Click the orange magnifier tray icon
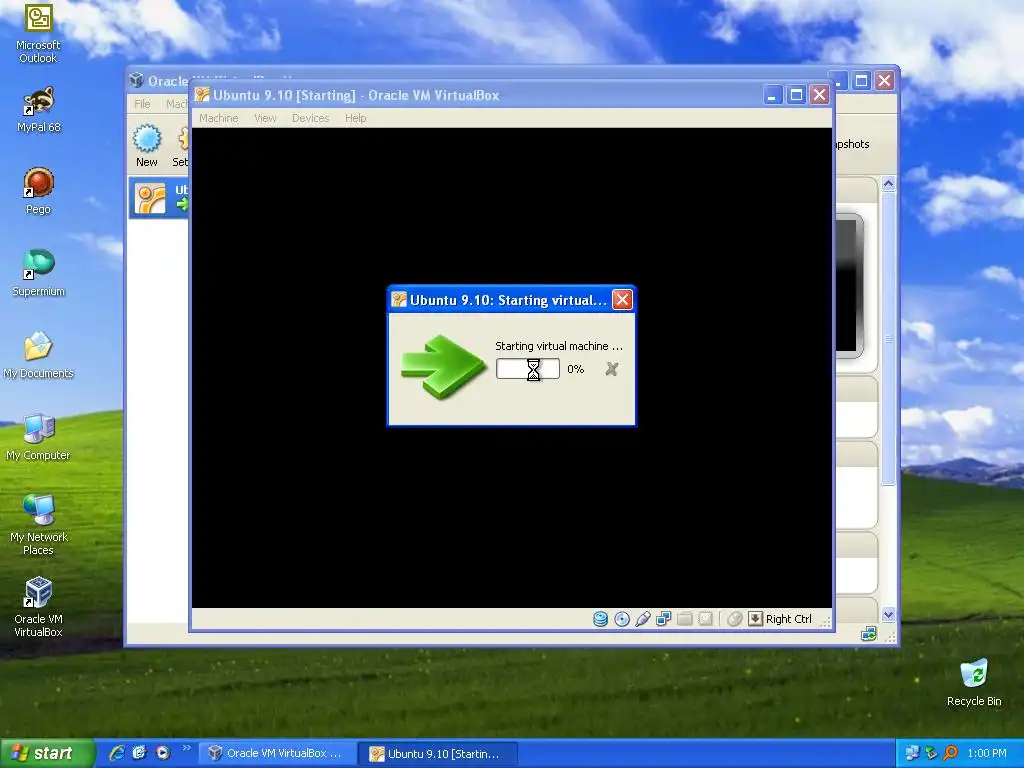The height and width of the screenshot is (768, 1024). click(x=950, y=753)
